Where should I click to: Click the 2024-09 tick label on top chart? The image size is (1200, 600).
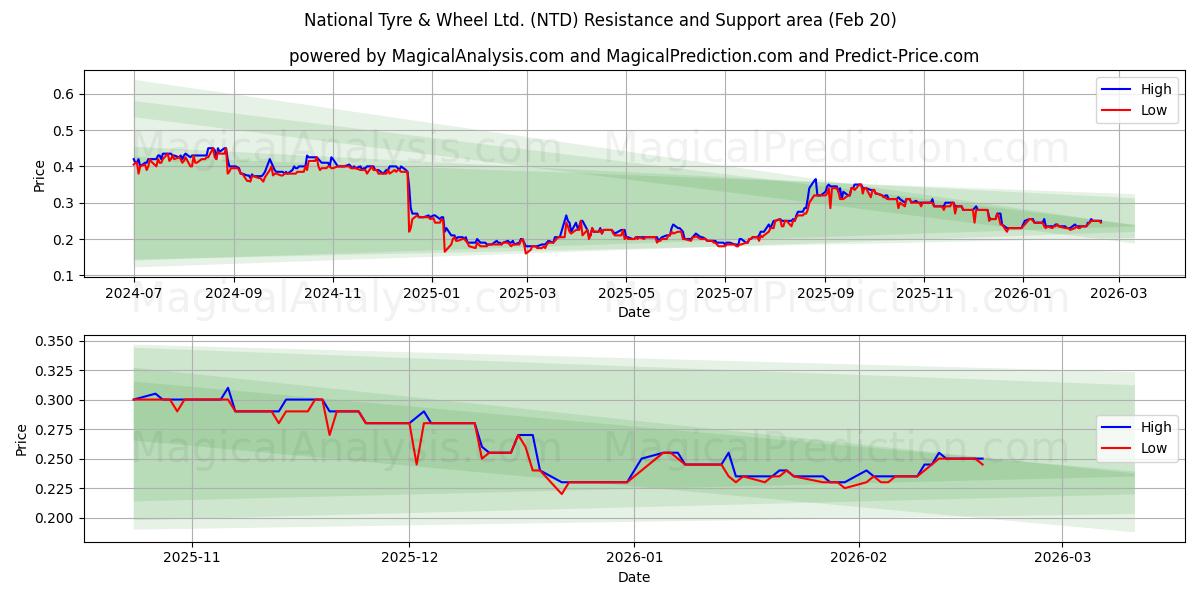[234, 294]
